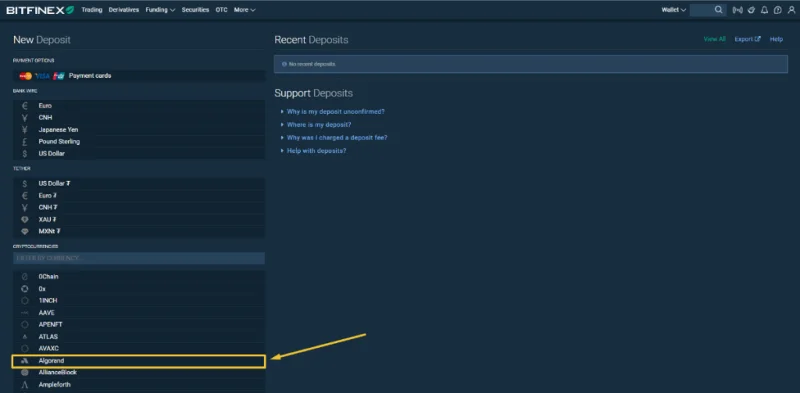Screen dimensions: 800x393
Task: Open the Securities menu item
Action: click(x=195, y=10)
